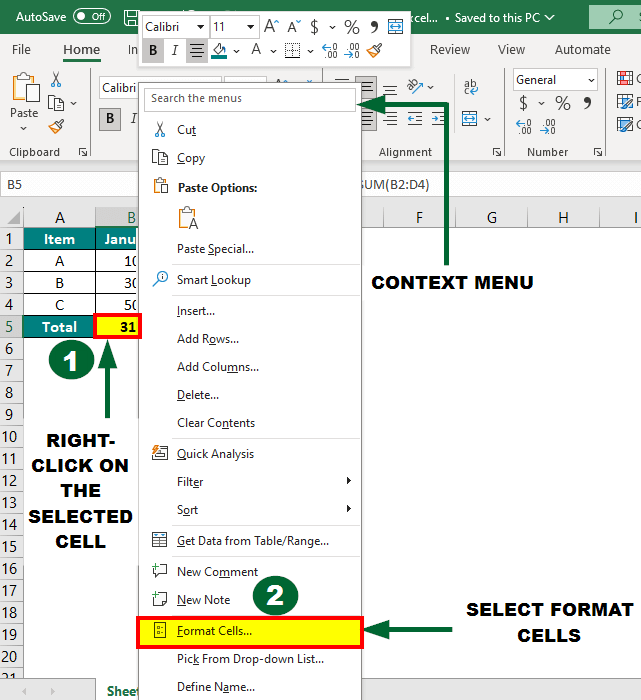
Task: Click borders icon in mini toolbar
Action: [292, 50]
